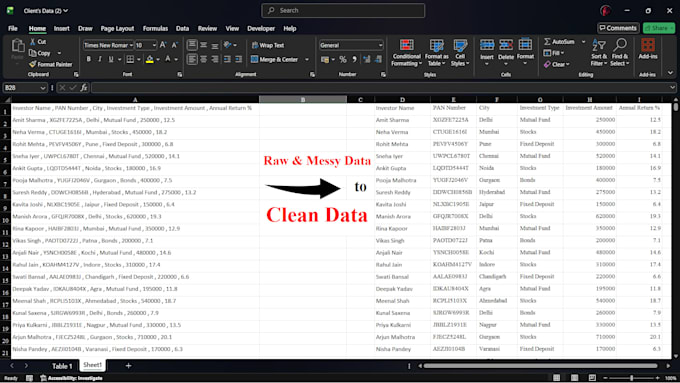Activate the Format Painter brush
The image size is (680, 383).
(x=50, y=64)
